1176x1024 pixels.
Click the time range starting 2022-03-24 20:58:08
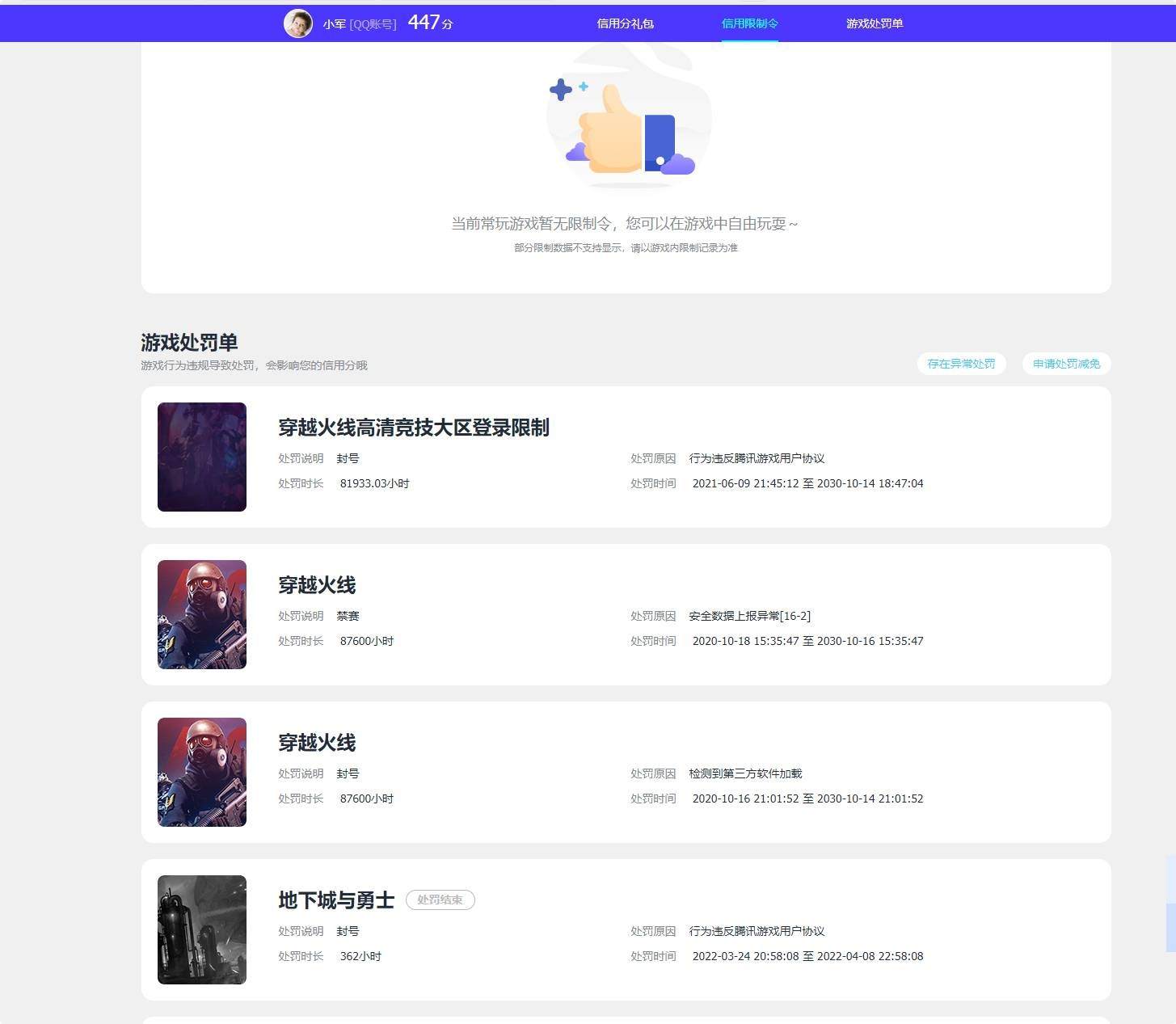pyautogui.click(x=807, y=956)
